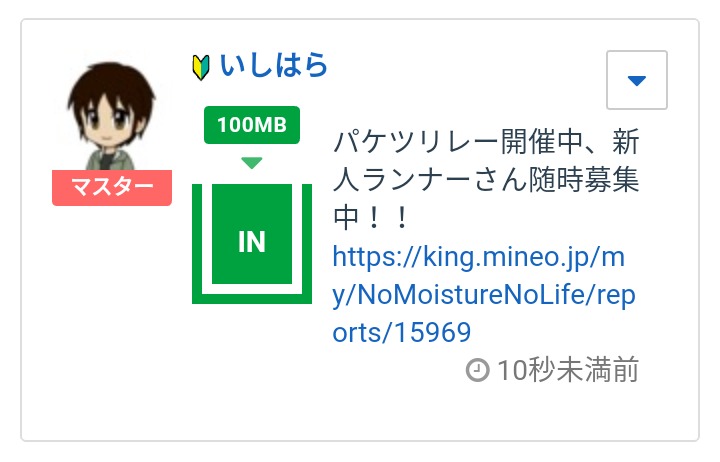720x462 pixels.
Task: Click the green IN tank icon
Action: click(x=251, y=242)
